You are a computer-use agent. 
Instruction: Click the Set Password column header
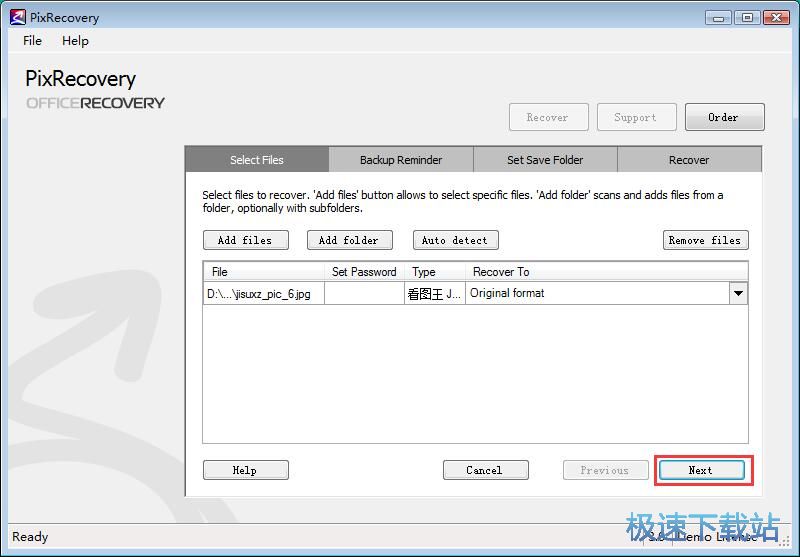tap(364, 272)
